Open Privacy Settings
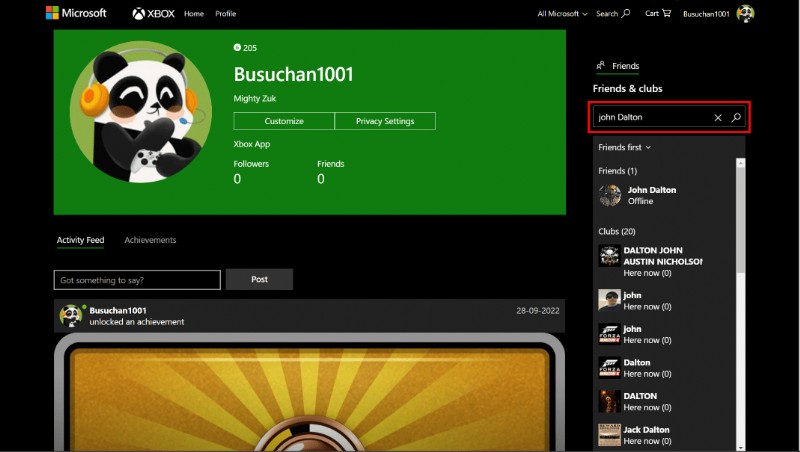Viewport: 800px width, 452px height. coord(385,121)
